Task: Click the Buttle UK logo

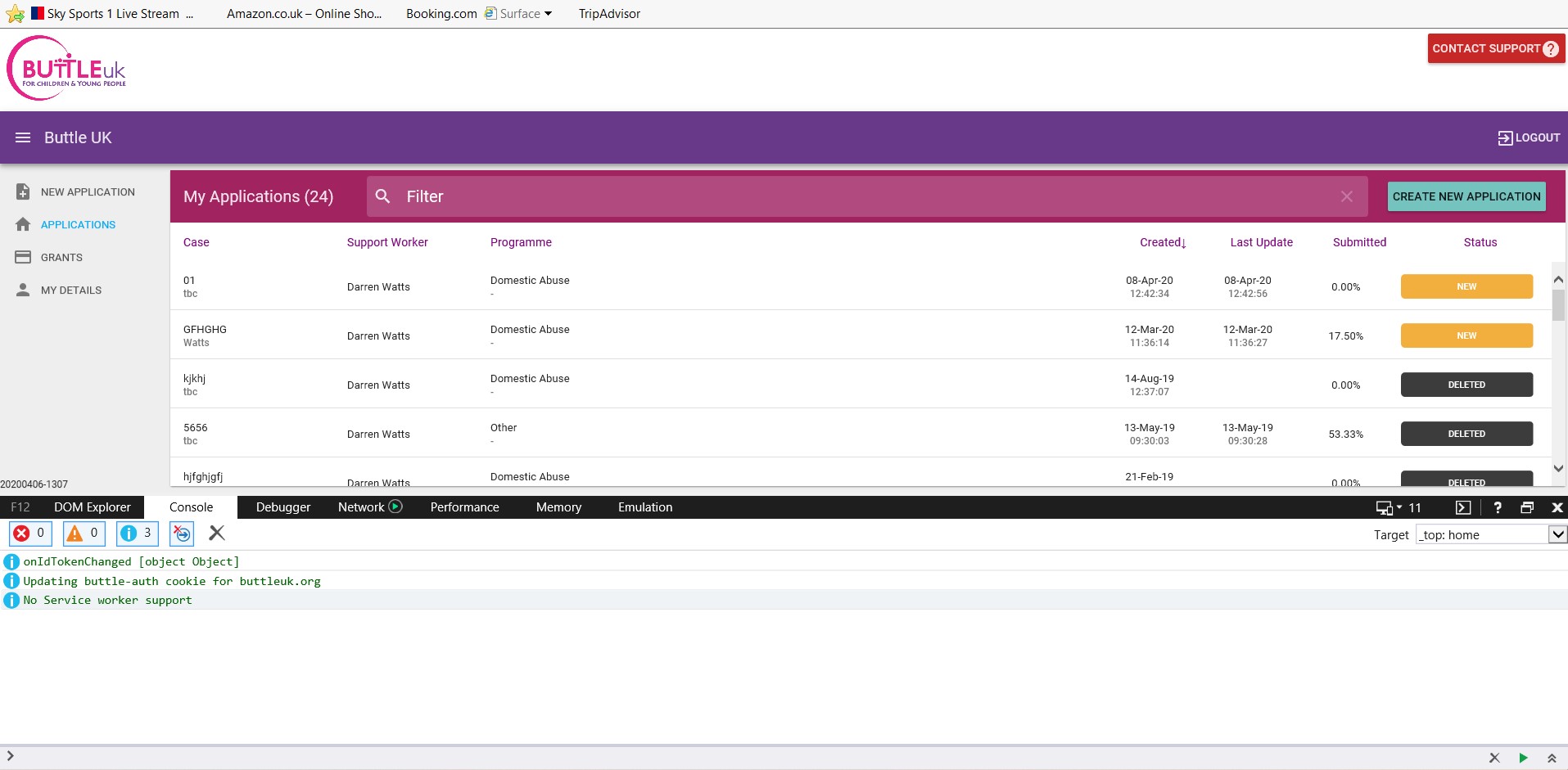Action: [x=66, y=68]
